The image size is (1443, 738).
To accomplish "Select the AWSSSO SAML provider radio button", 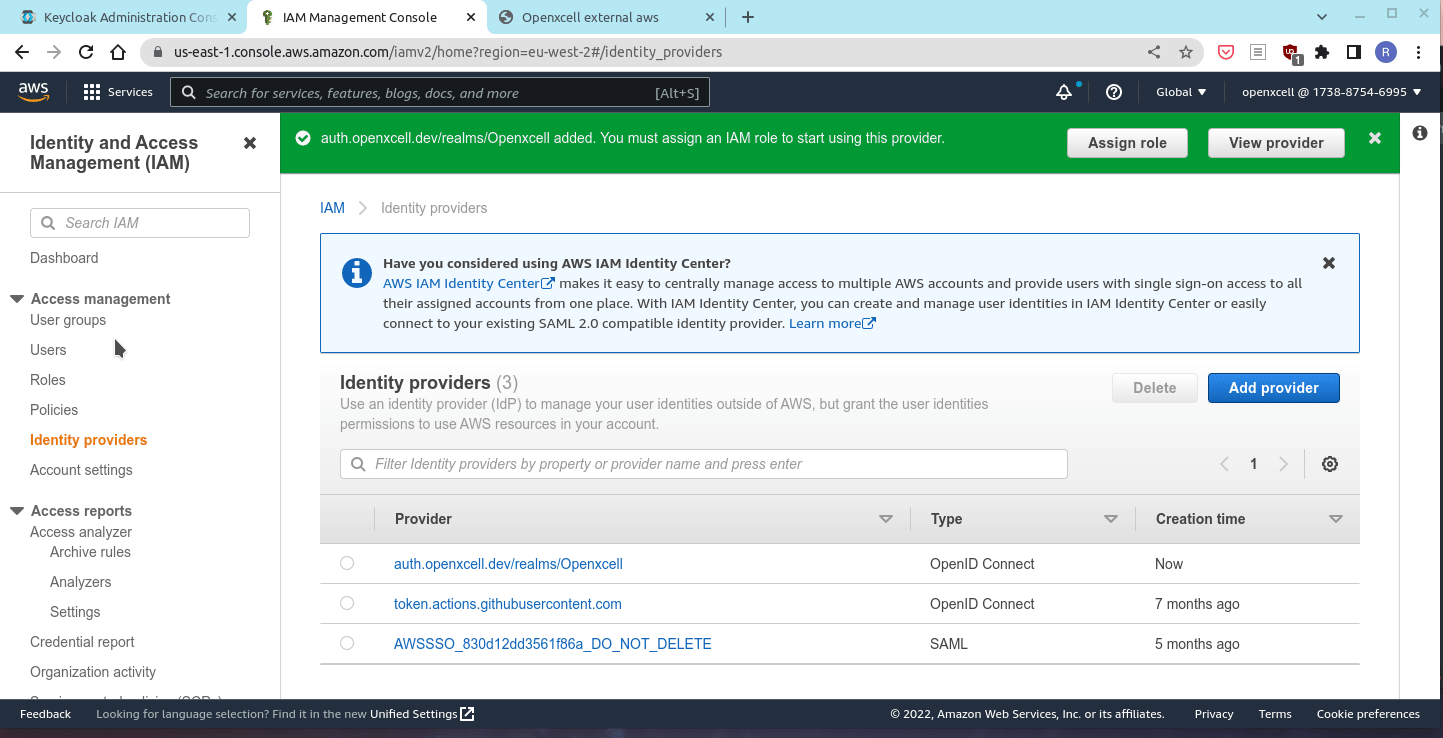I will (x=347, y=644).
